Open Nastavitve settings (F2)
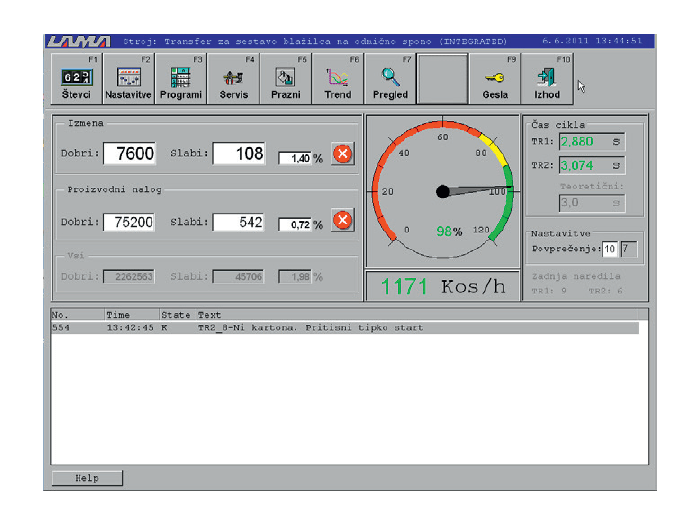 click(129, 79)
